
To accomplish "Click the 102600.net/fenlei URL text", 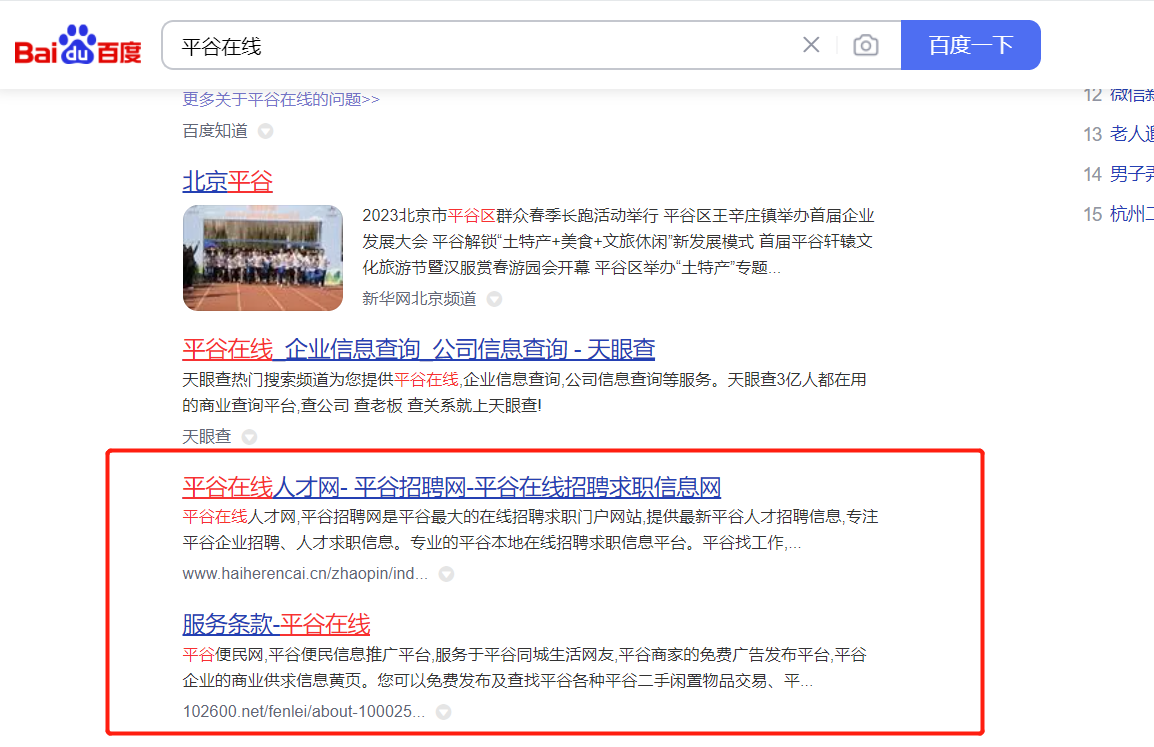I will 303,712.
